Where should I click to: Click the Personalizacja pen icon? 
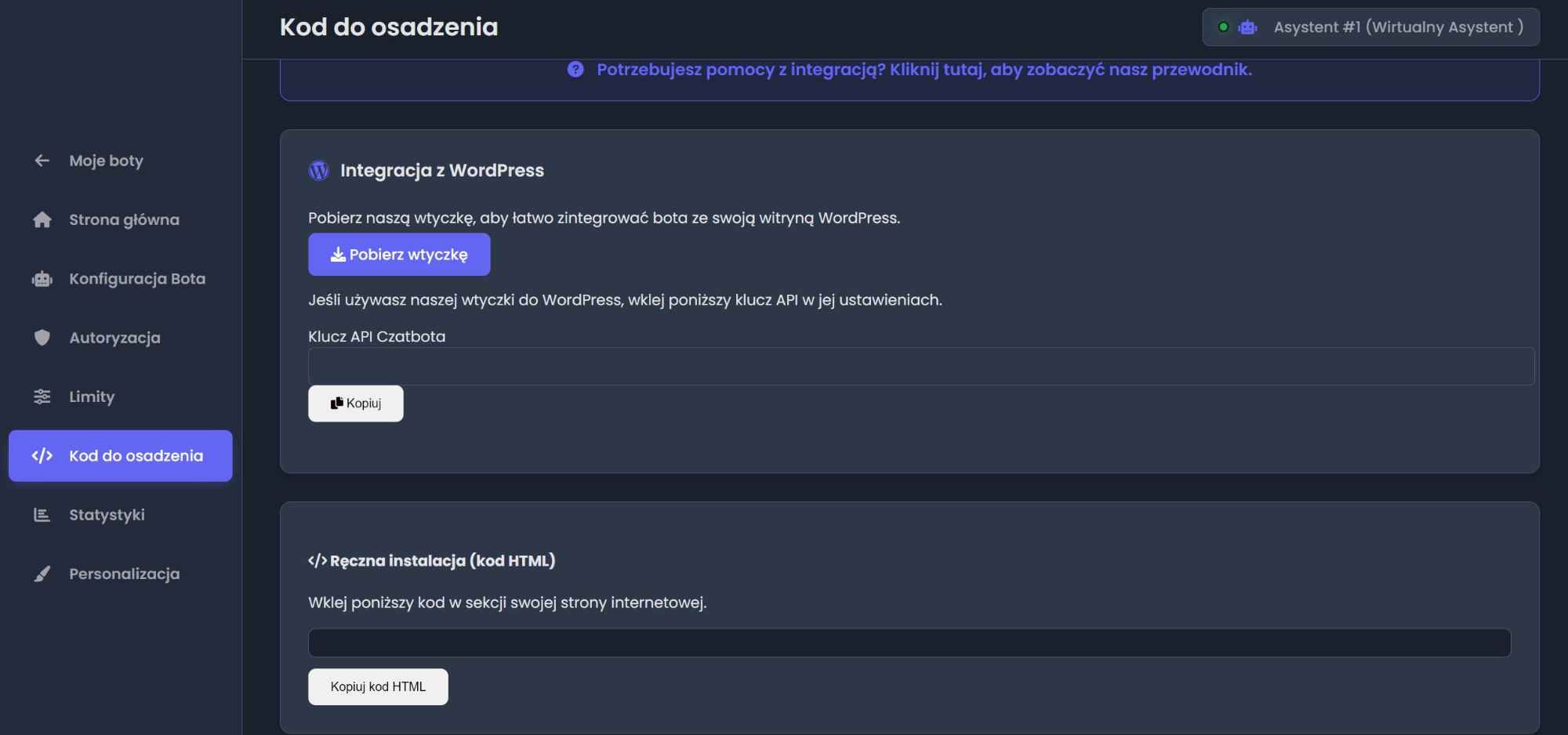pos(42,574)
